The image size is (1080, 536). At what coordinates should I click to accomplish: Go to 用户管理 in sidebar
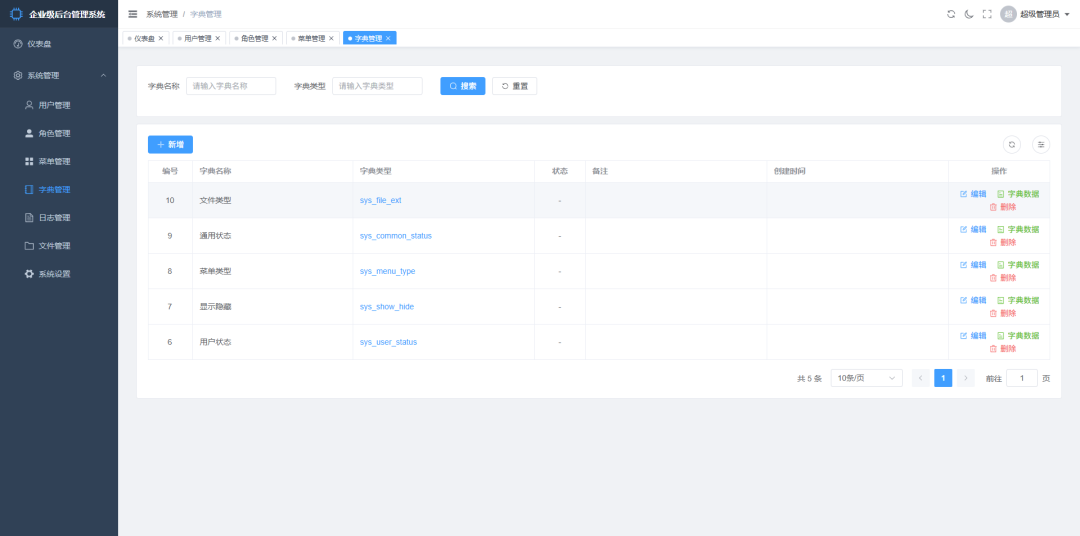click(59, 105)
